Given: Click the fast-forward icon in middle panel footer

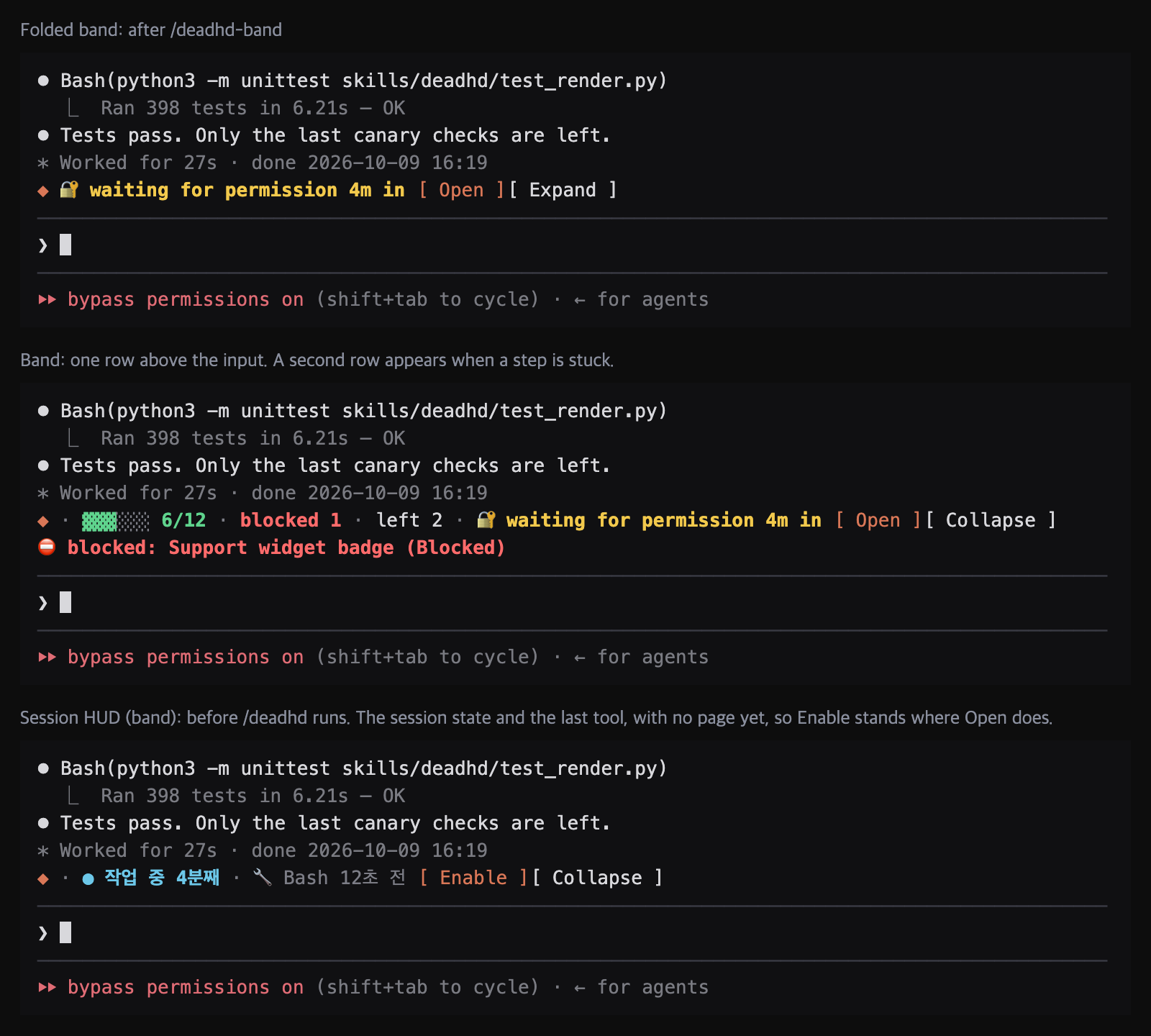Looking at the screenshot, I should pyautogui.click(x=47, y=657).
